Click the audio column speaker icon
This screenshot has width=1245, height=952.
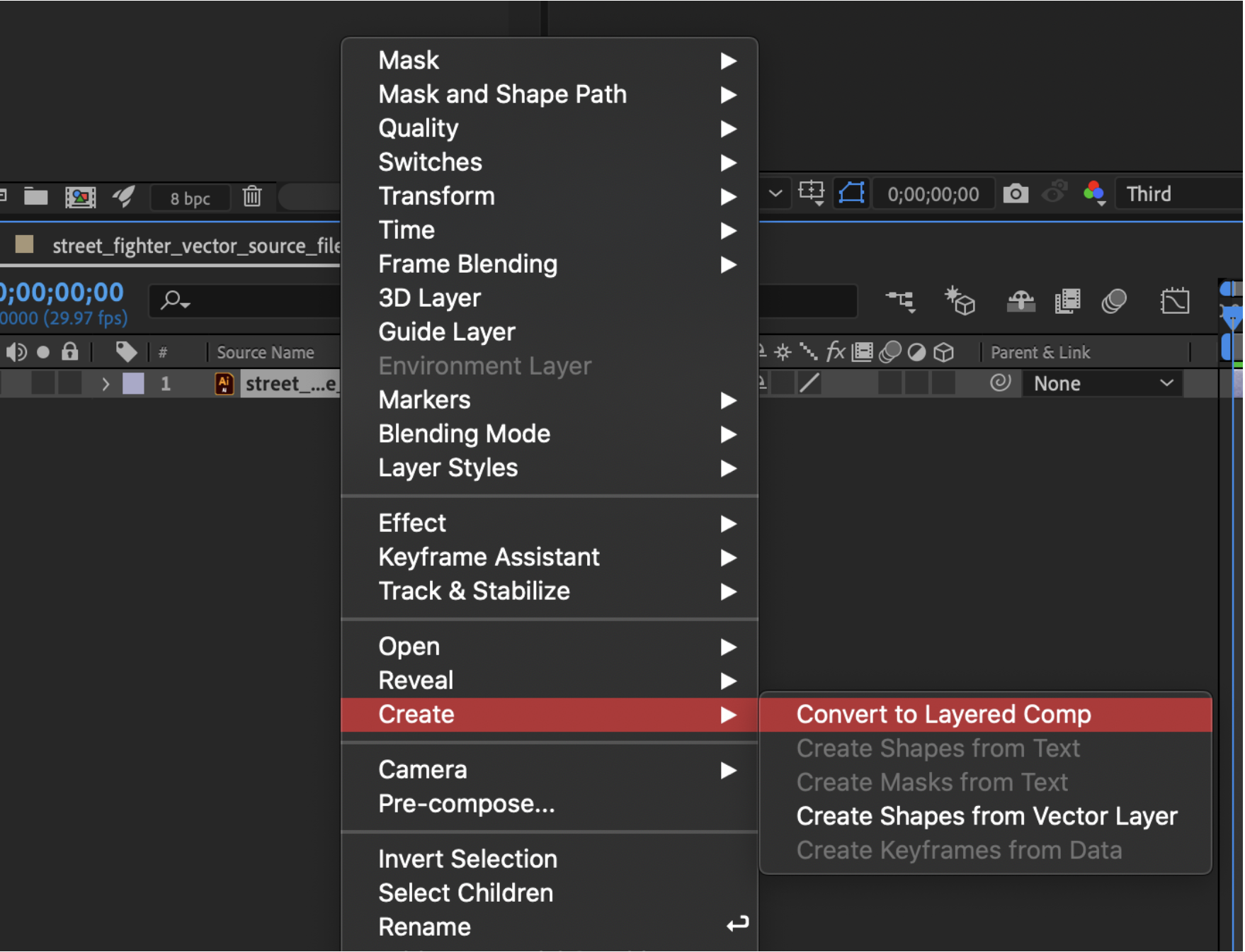[x=16, y=352]
